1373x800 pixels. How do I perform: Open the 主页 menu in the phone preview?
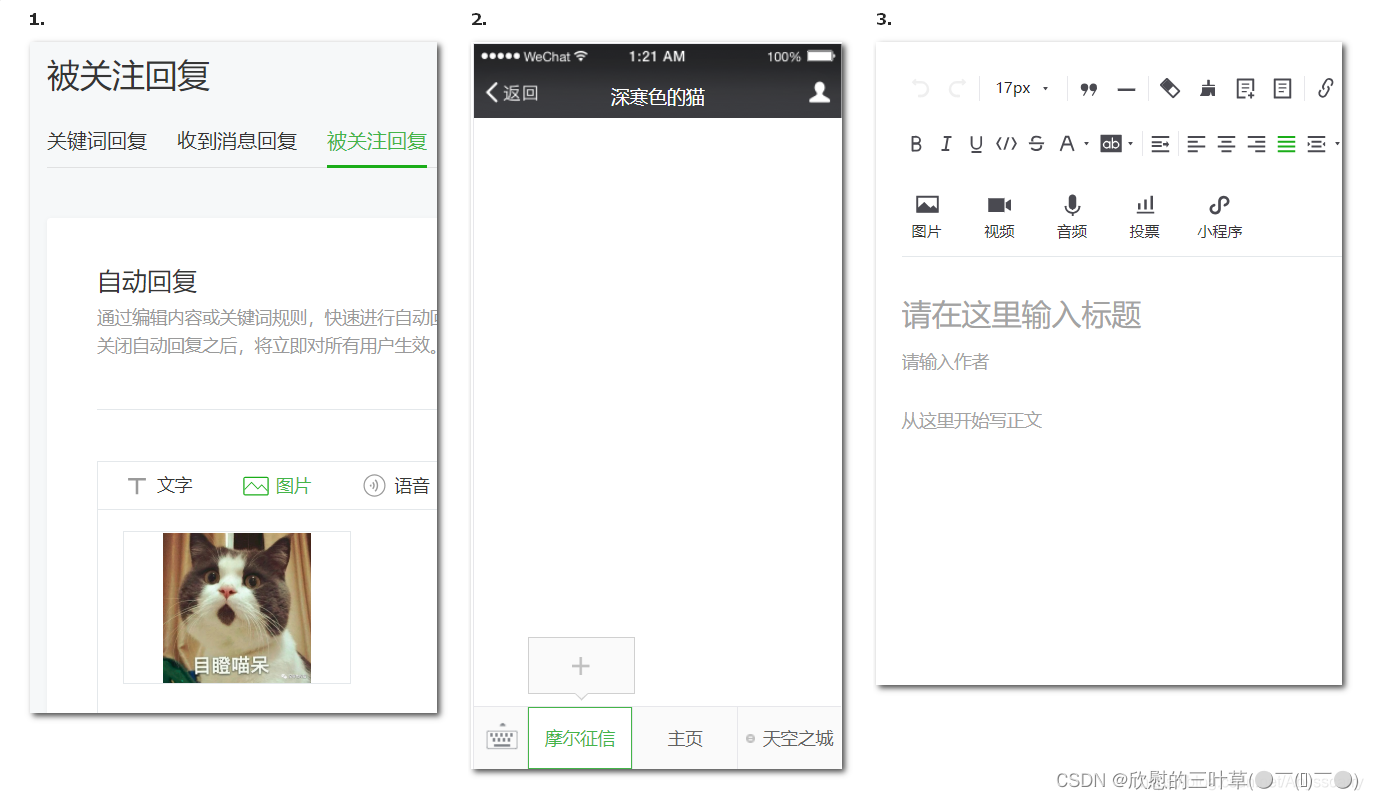(685, 737)
